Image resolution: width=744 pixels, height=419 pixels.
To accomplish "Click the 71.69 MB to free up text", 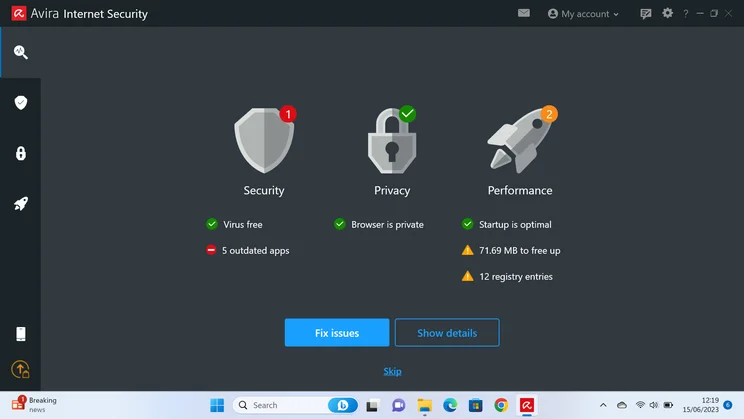I will coord(520,251).
